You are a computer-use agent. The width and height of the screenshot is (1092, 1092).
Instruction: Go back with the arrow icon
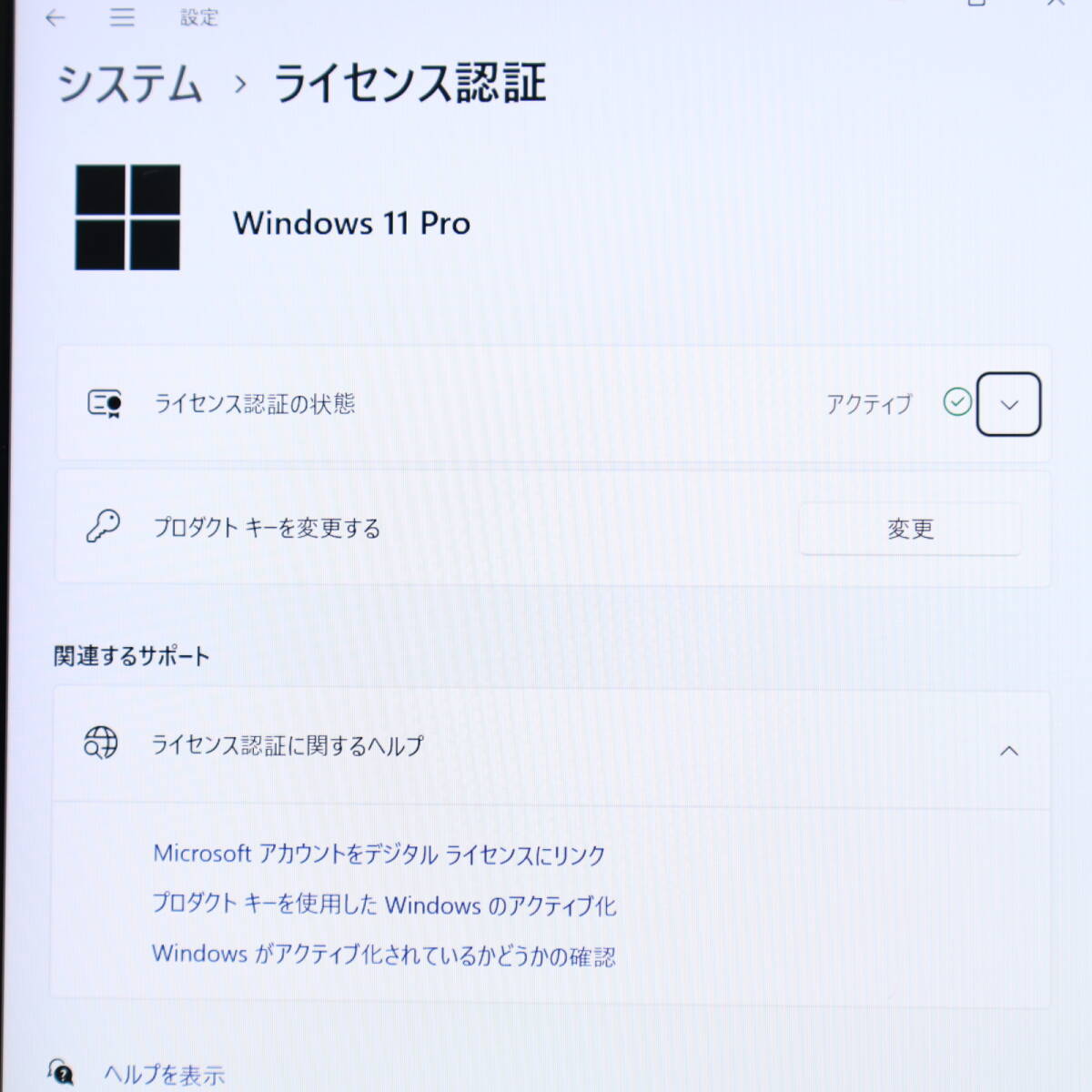pos(56,17)
